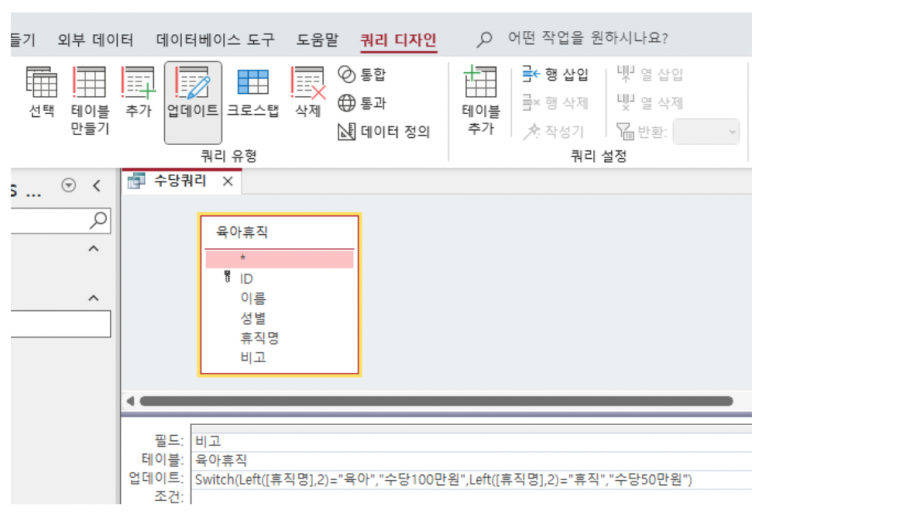Click the 행 삭제 command
The image size is (920, 518).
pos(555,103)
